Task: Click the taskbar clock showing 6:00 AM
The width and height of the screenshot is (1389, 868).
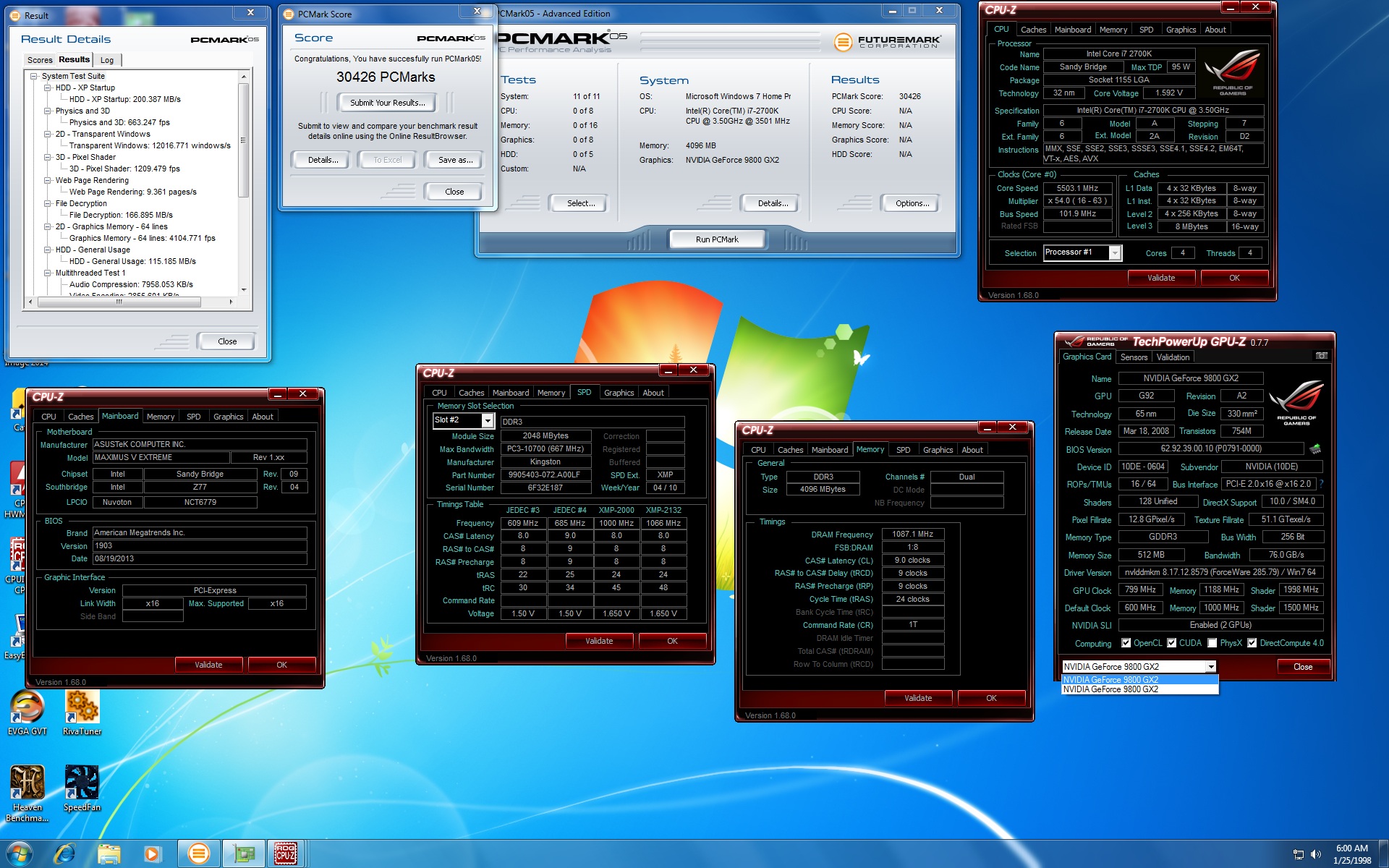Action: 1352,854
